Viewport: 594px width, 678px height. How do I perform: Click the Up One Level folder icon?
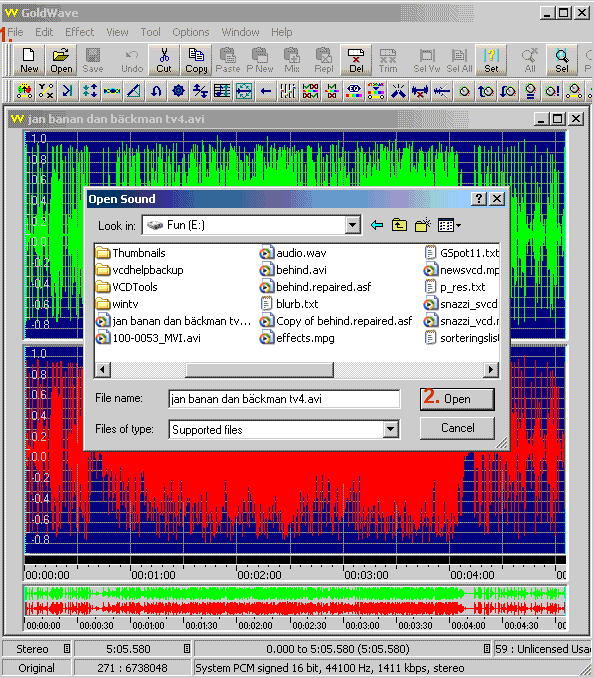[x=399, y=225]
